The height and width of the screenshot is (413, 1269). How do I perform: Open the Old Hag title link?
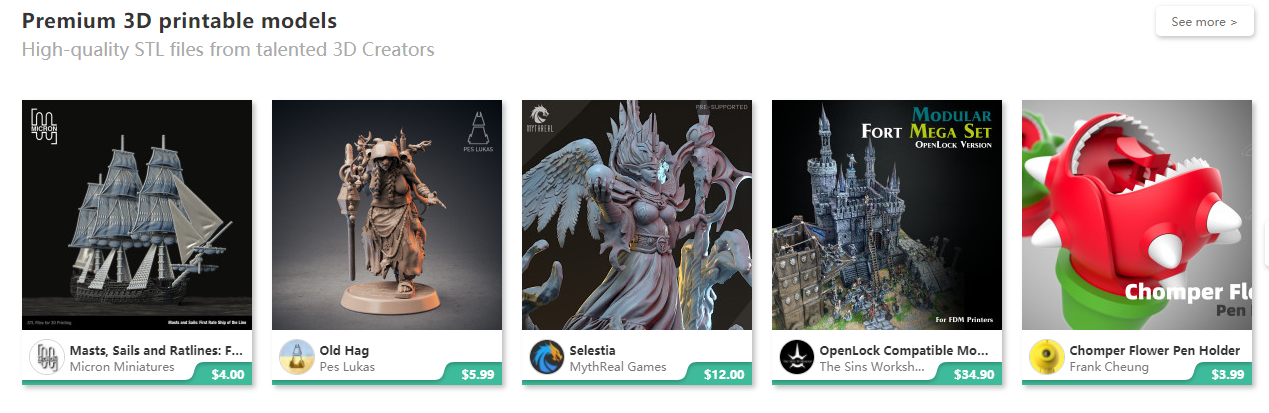click(x=344, y=351)
